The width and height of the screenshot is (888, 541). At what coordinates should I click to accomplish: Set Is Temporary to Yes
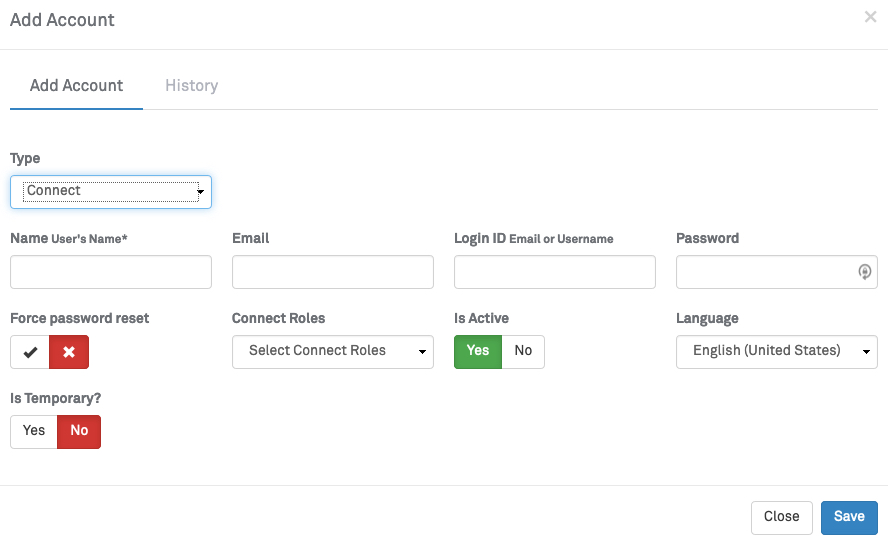(34, 431)
